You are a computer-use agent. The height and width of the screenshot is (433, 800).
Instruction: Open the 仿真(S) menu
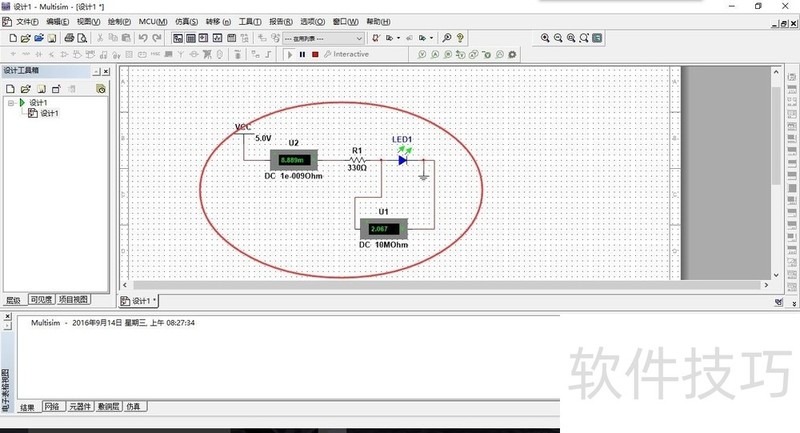tap(186, 22)
